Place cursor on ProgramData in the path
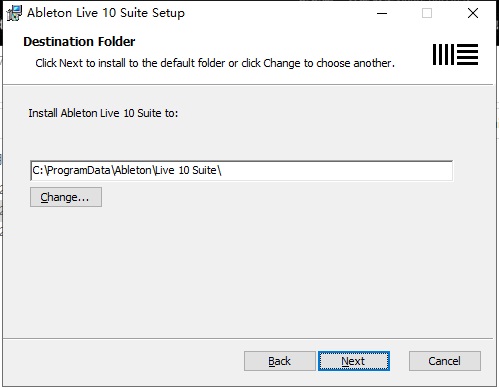 [79, 170]
